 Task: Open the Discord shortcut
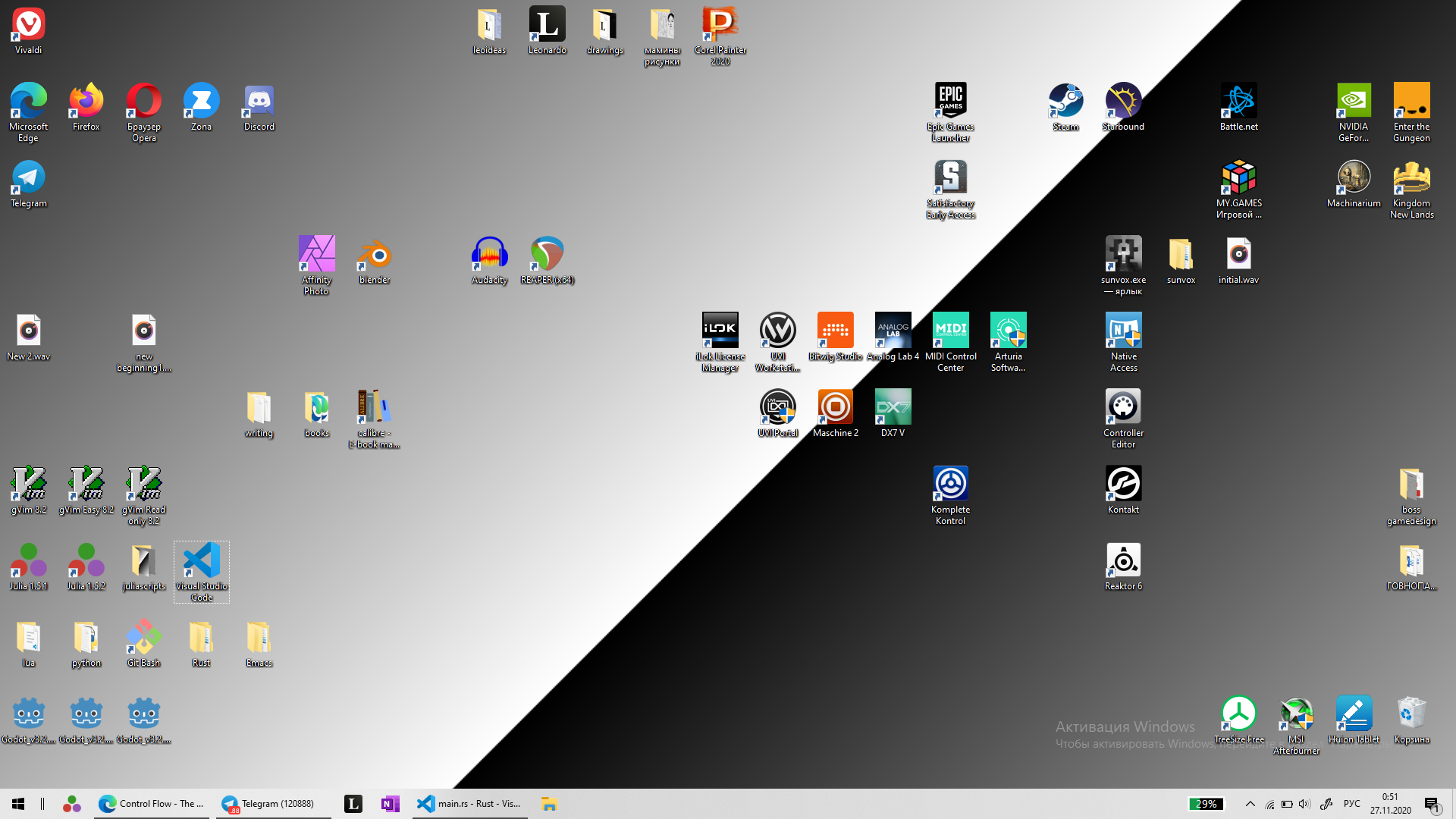(259, 107)
